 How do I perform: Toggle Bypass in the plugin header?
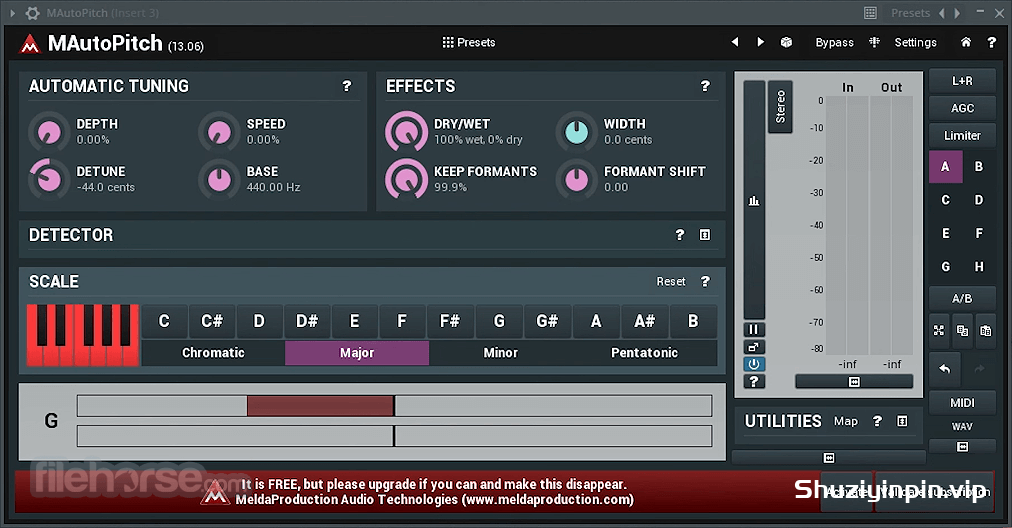(x=835, y=43)
